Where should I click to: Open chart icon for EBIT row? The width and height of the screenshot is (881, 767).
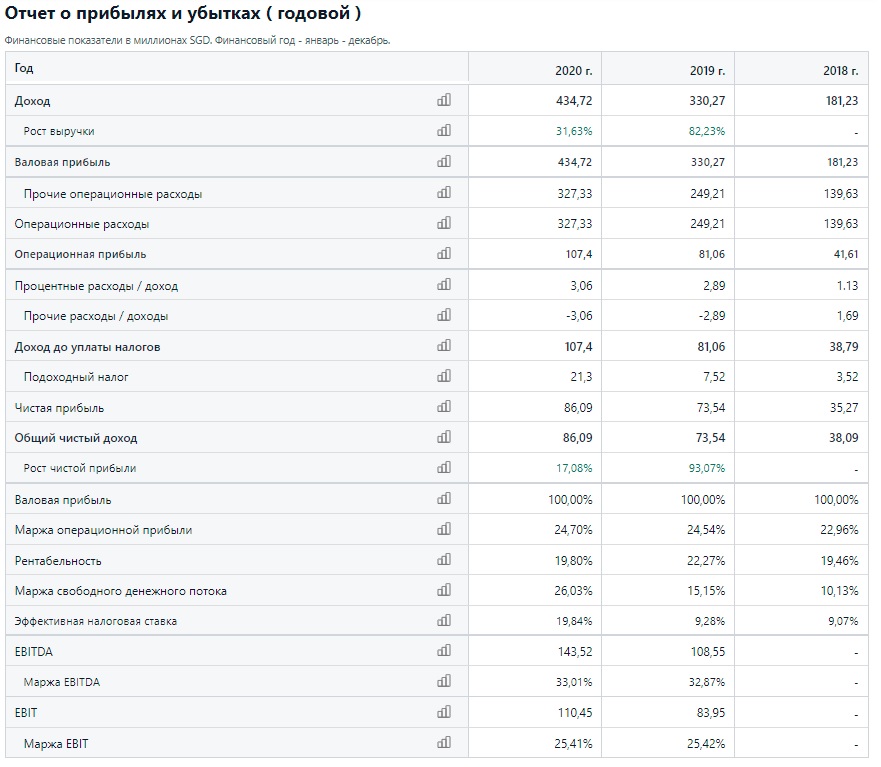pyautogui.click(x=444, y=712)
